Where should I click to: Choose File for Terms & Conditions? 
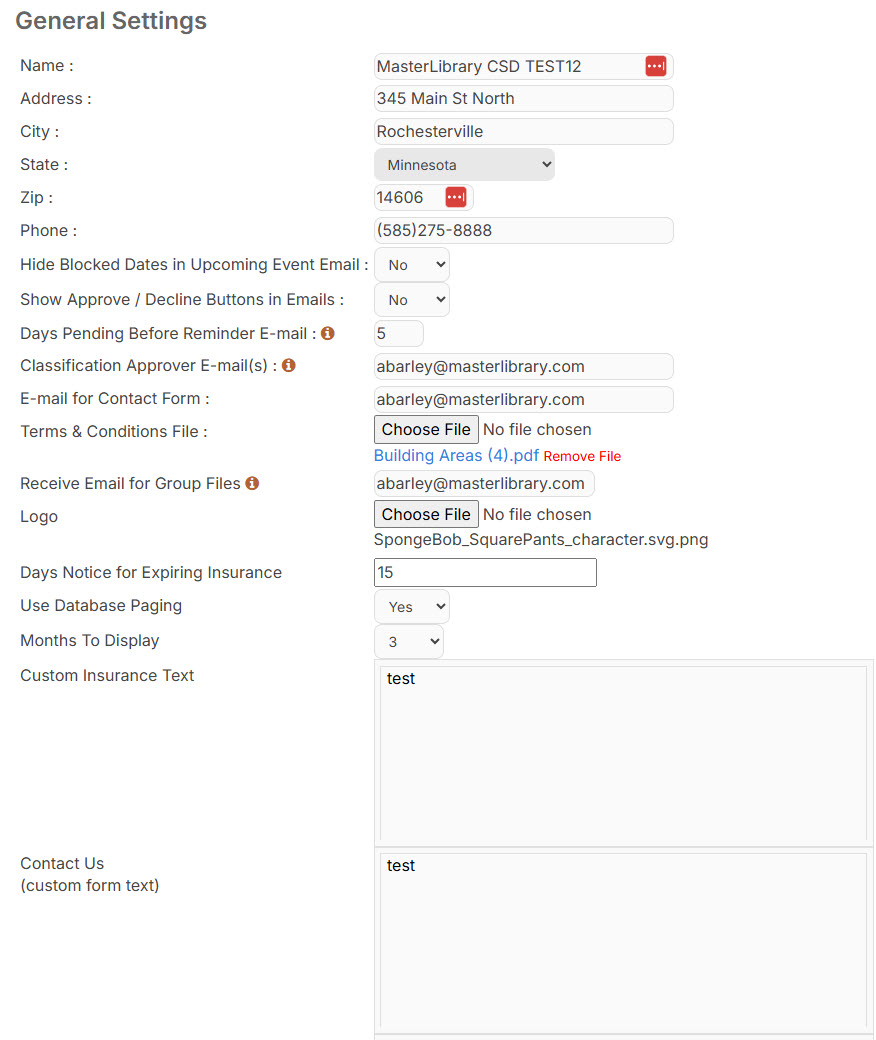coord(426,430)
